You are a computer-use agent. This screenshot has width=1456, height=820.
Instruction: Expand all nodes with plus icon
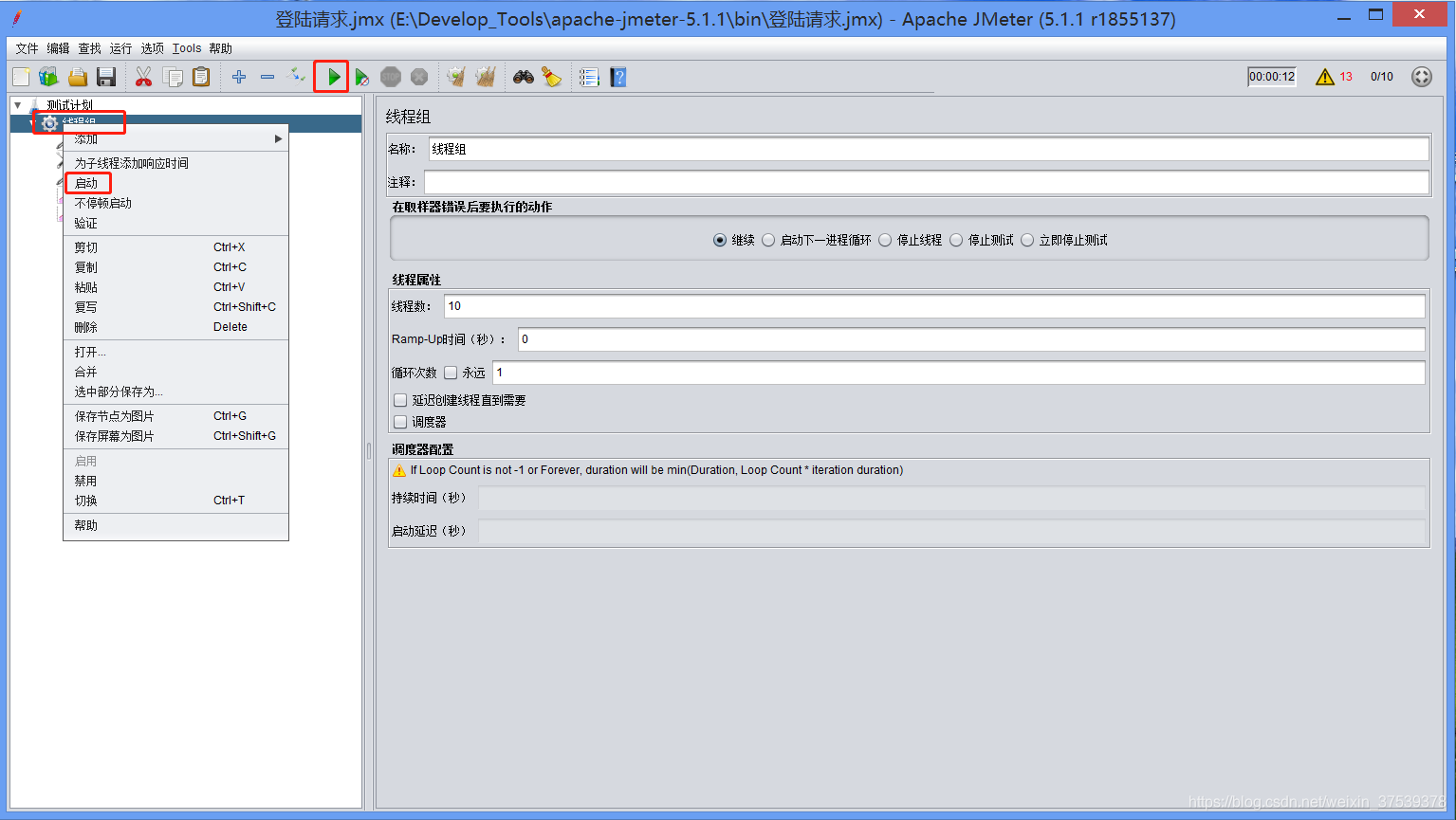point(239,77)
